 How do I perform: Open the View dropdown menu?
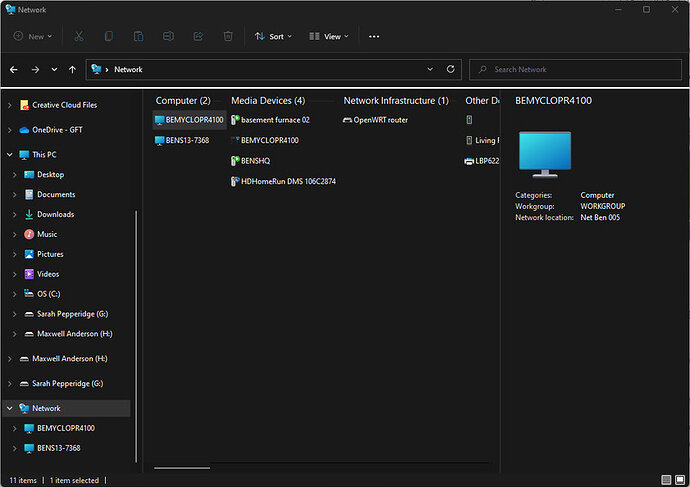click(x=330, y=36)
